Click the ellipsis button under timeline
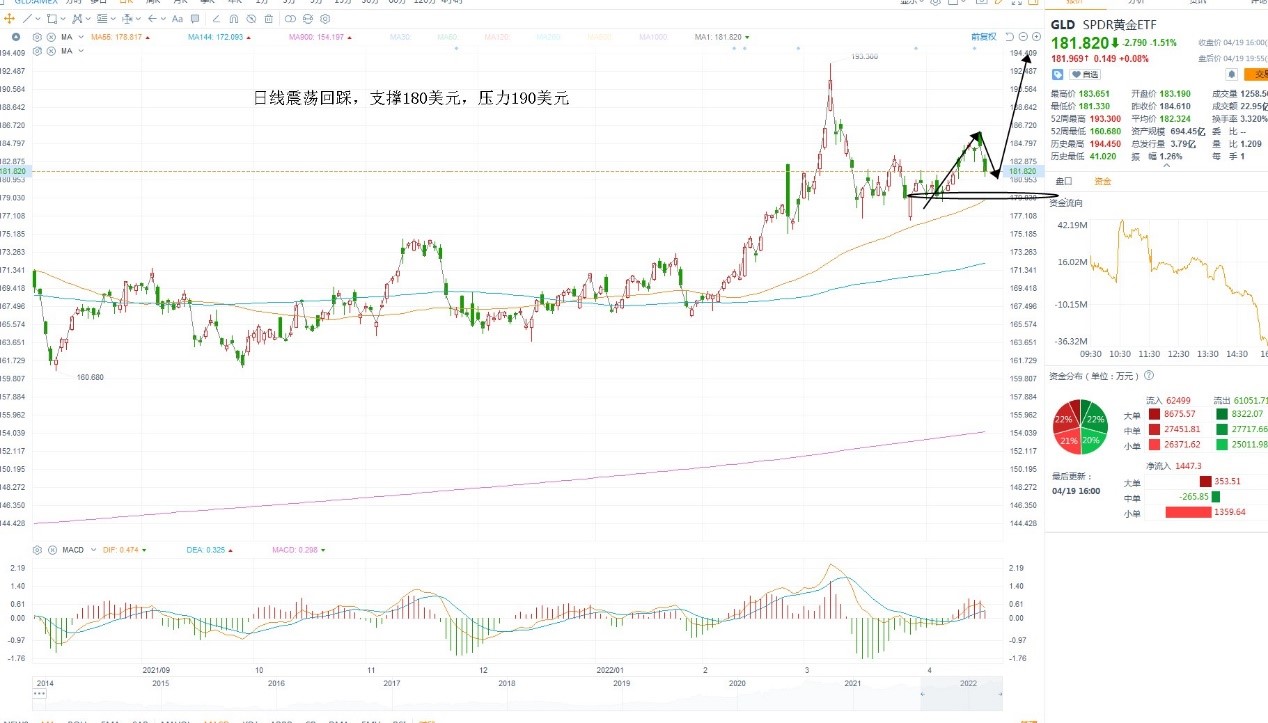This screenshot has height=723, width=1268. 40,693
